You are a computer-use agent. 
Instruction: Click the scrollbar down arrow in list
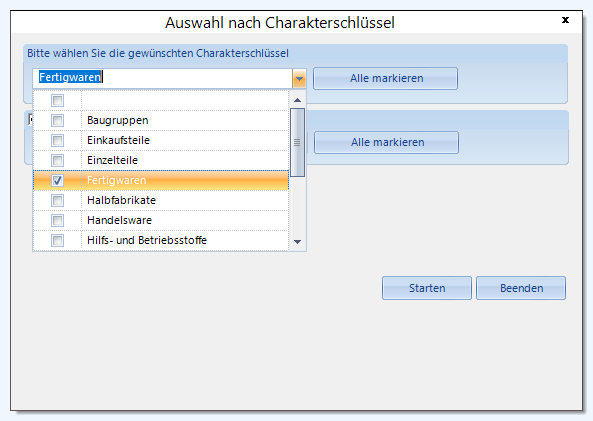pyautogui.click(x=298, y=242)
